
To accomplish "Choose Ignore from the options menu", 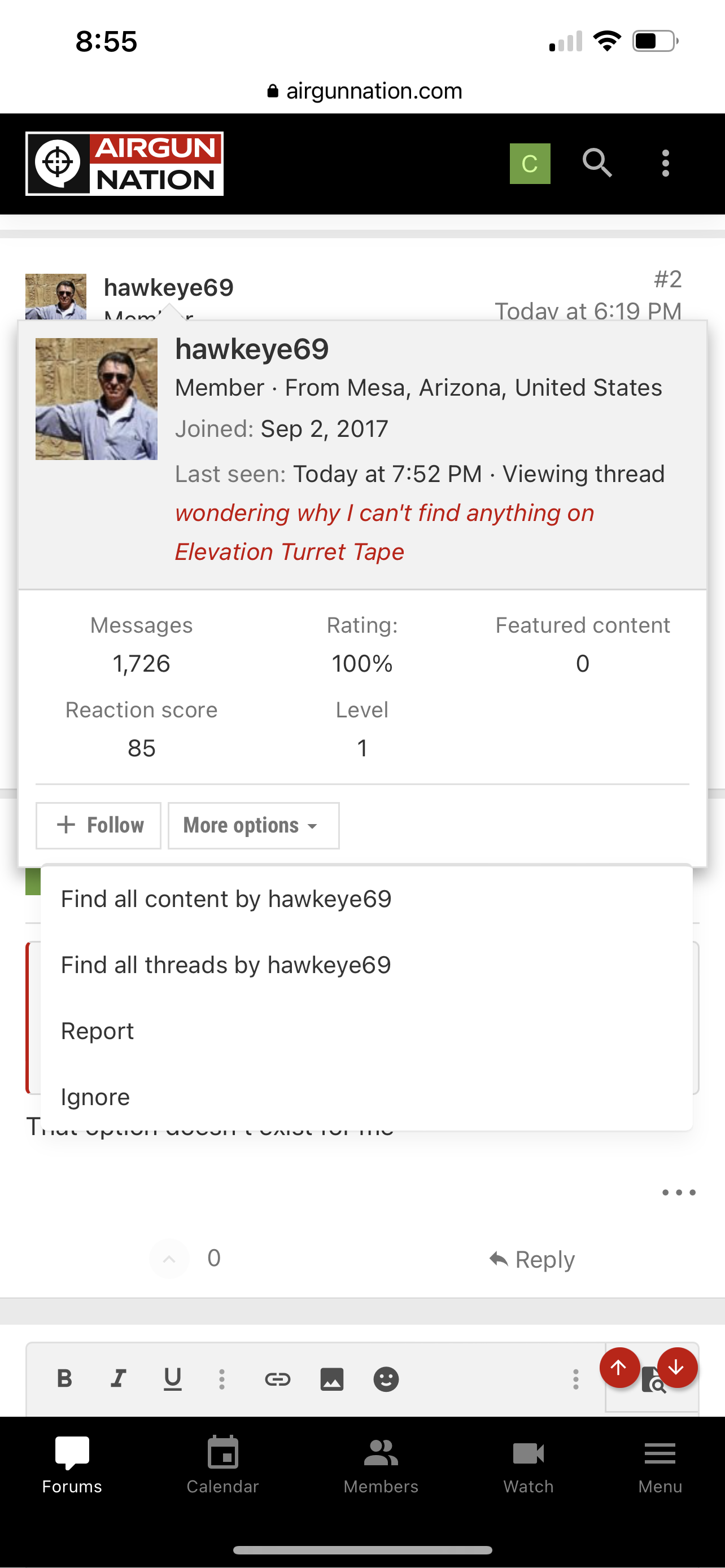I will (95, 1097).
